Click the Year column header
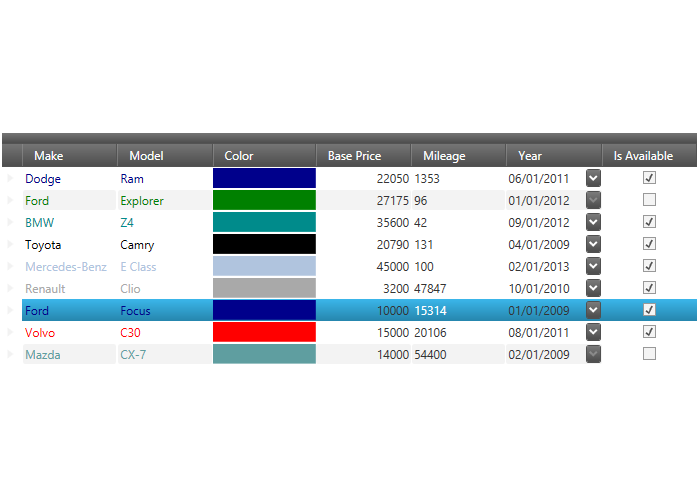This screenshot has height=500, width=700. [554, 156]
